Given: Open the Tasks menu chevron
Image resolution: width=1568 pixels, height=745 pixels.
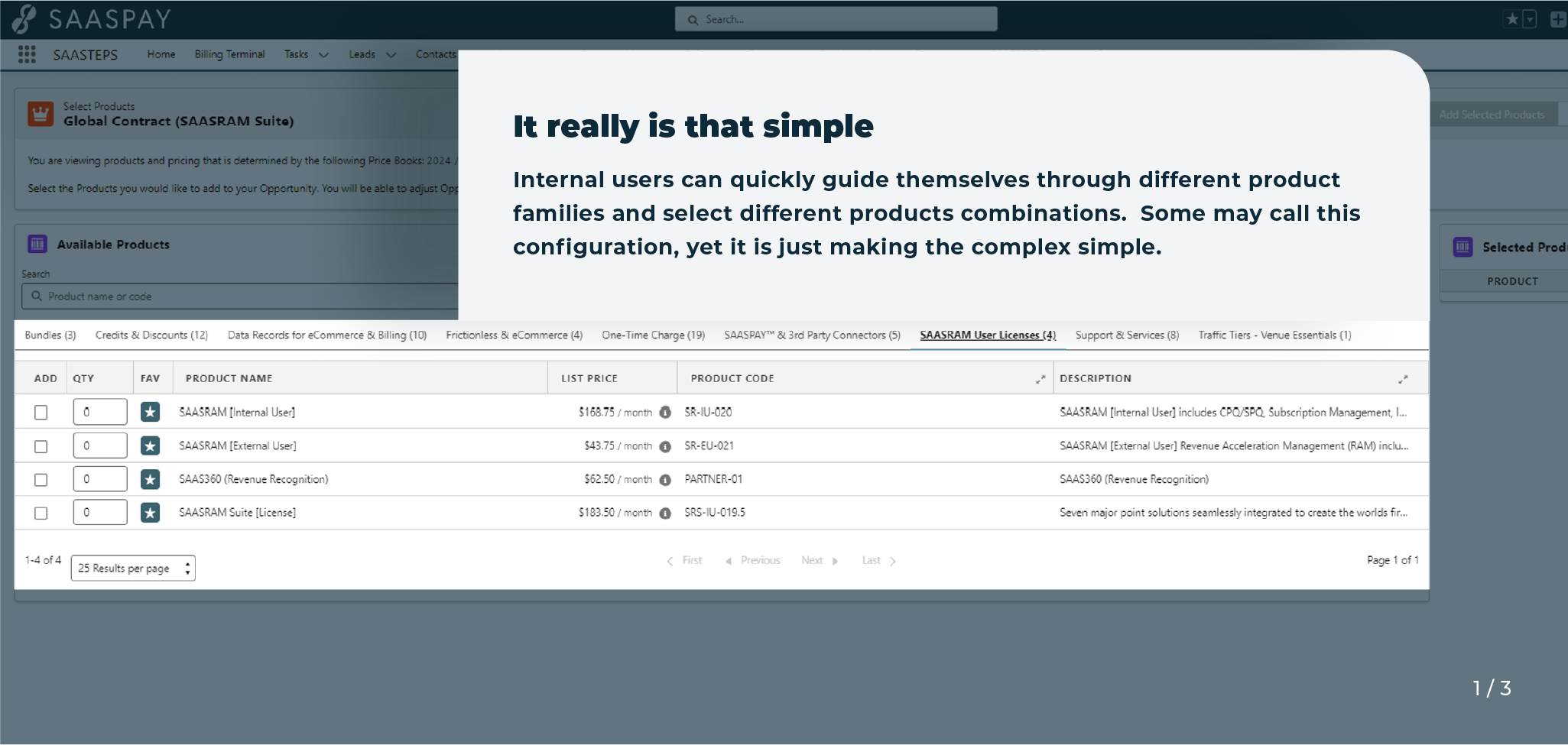Looking at the screenshot, I should 323,55.
